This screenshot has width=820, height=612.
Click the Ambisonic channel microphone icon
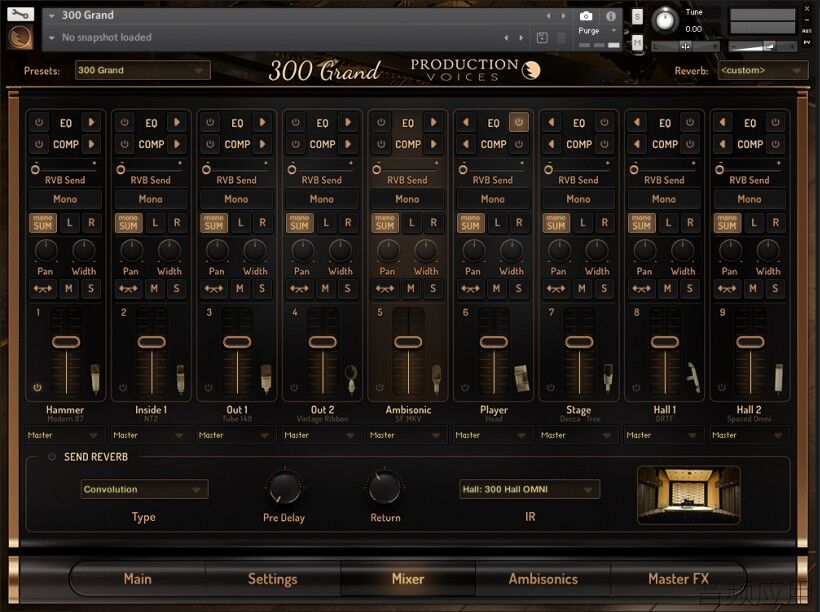tap(436, 379)
